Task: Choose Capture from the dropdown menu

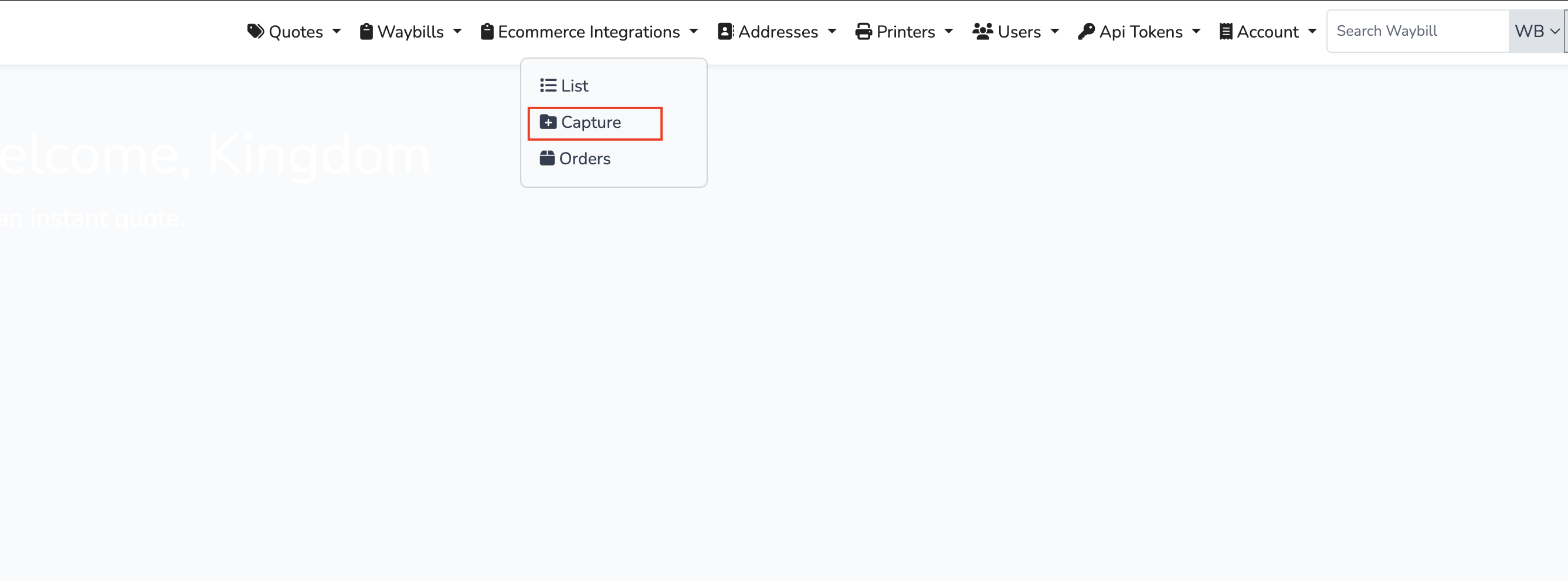Action: tap(590, 122)
